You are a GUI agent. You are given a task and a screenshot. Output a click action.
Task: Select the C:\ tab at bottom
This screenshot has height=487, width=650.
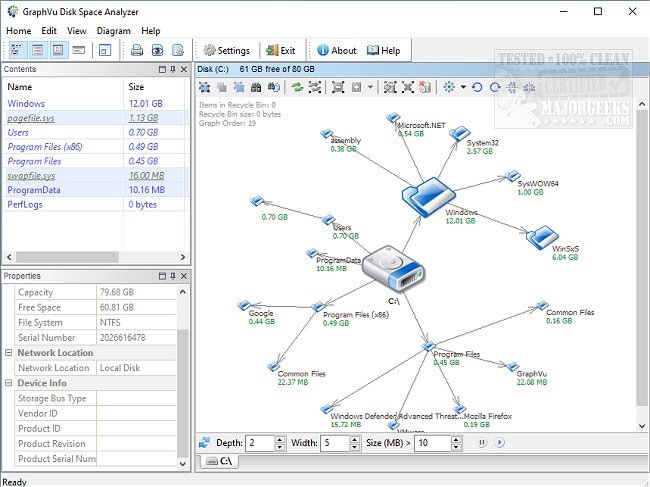[x=219, y=461]
